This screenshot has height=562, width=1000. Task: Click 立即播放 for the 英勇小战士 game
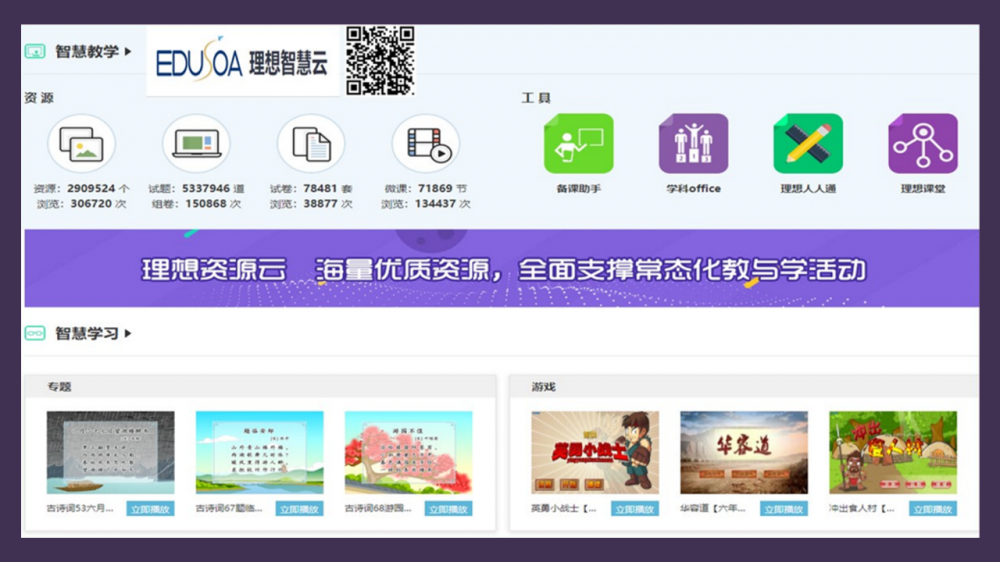pyautogui.click(x=635, y=509)
